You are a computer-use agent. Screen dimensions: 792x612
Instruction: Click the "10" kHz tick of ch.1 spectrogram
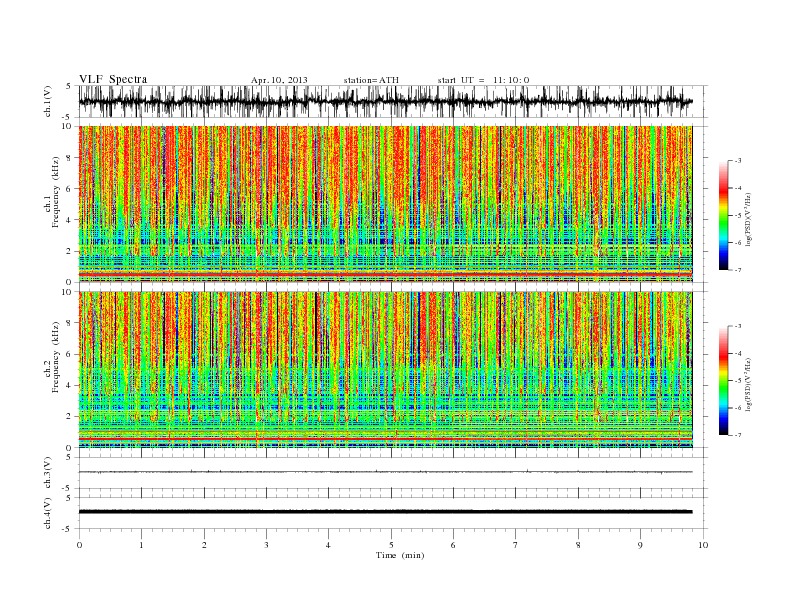click(67, 126)
